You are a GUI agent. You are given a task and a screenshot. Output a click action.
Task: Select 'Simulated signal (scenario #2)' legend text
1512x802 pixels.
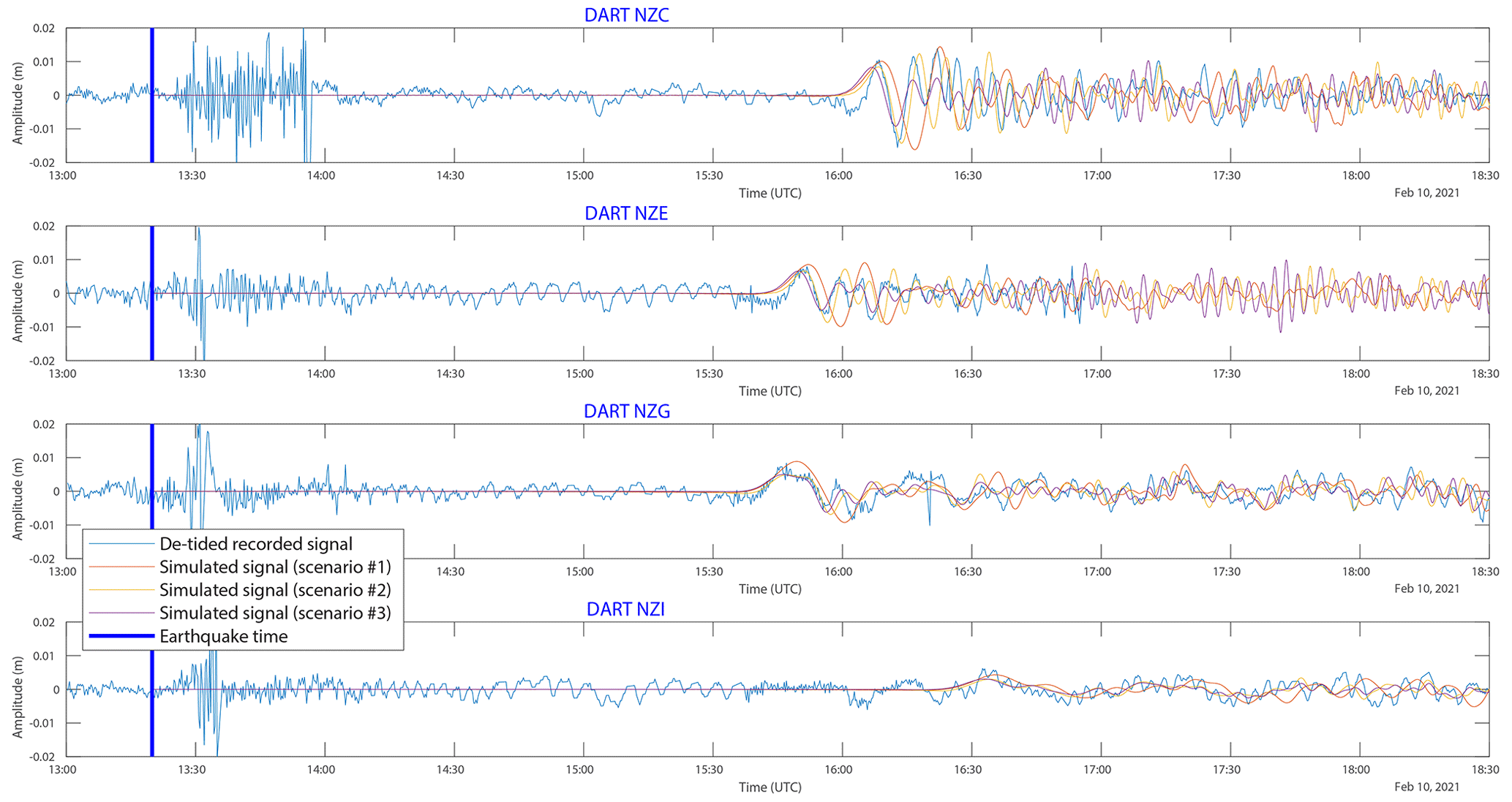[275, 590]
